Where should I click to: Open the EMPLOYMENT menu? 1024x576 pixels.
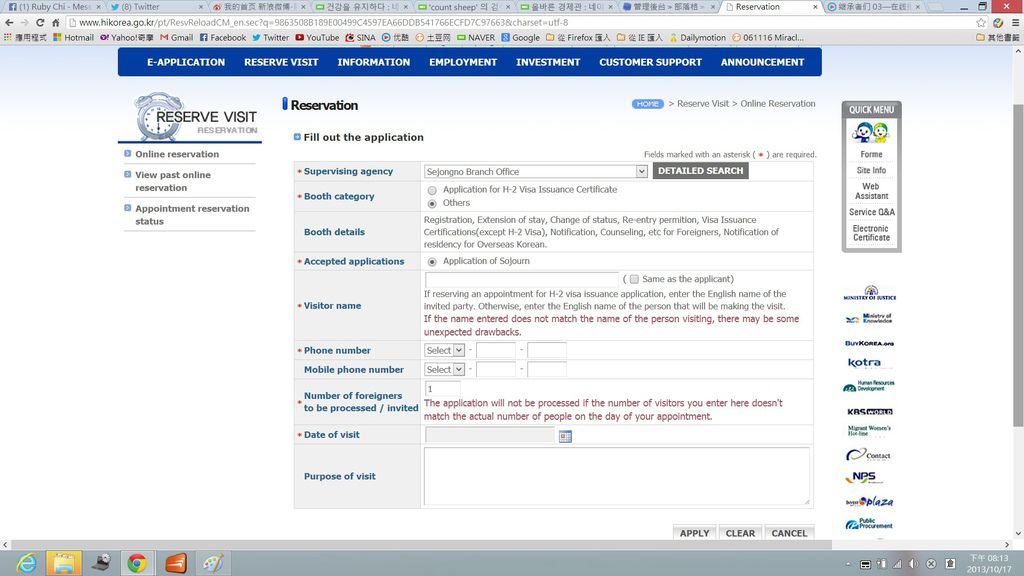pos(463,62)
